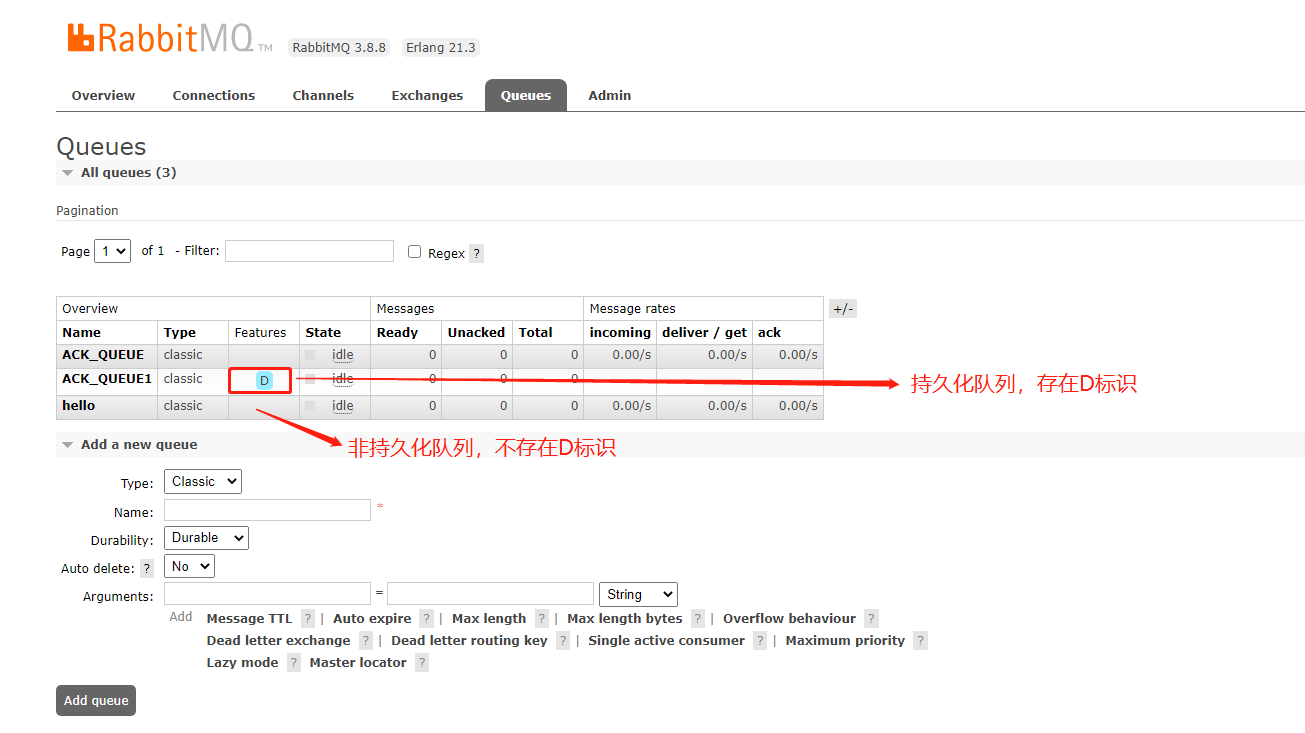Image resolution: width=1305 pixels, height=733 pixels.
Task: Add the Max length argument
Action: coord(489,619)
